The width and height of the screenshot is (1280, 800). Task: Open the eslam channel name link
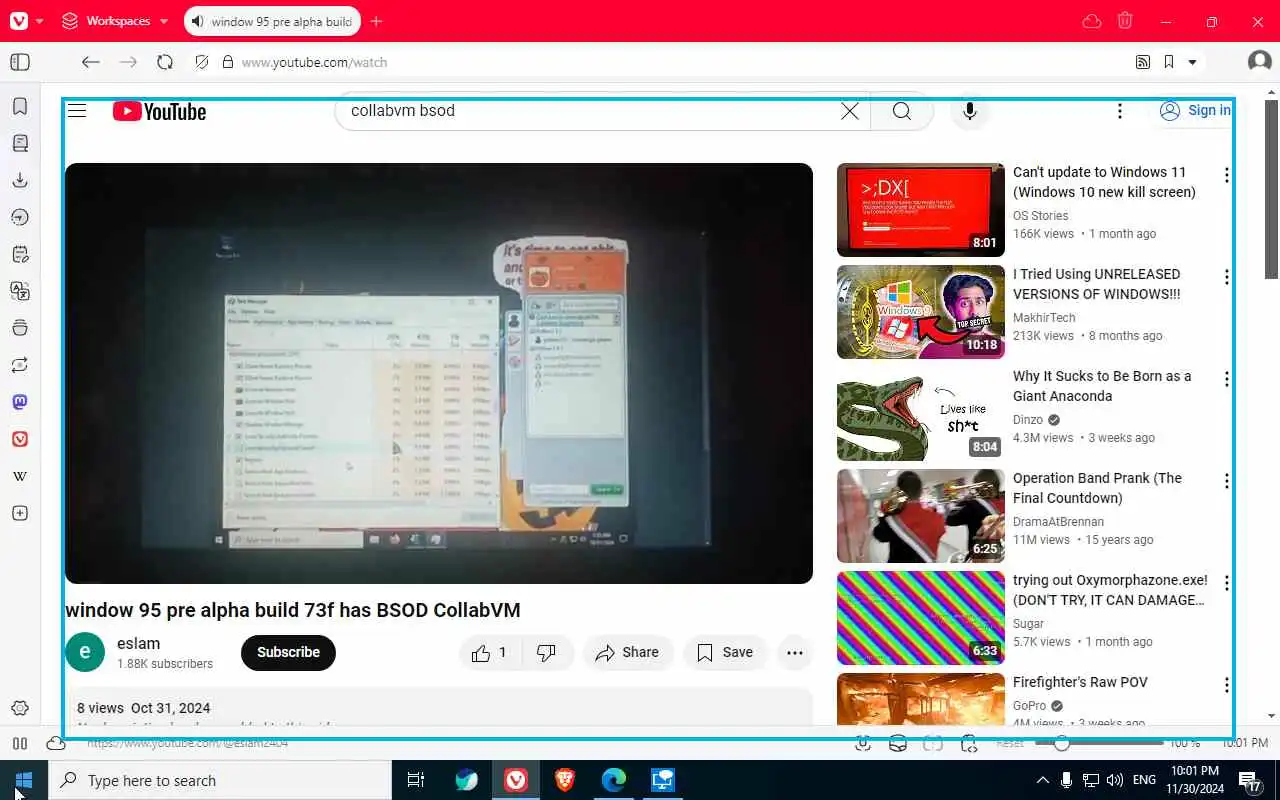pyautogui.click(x=138, y=643)
